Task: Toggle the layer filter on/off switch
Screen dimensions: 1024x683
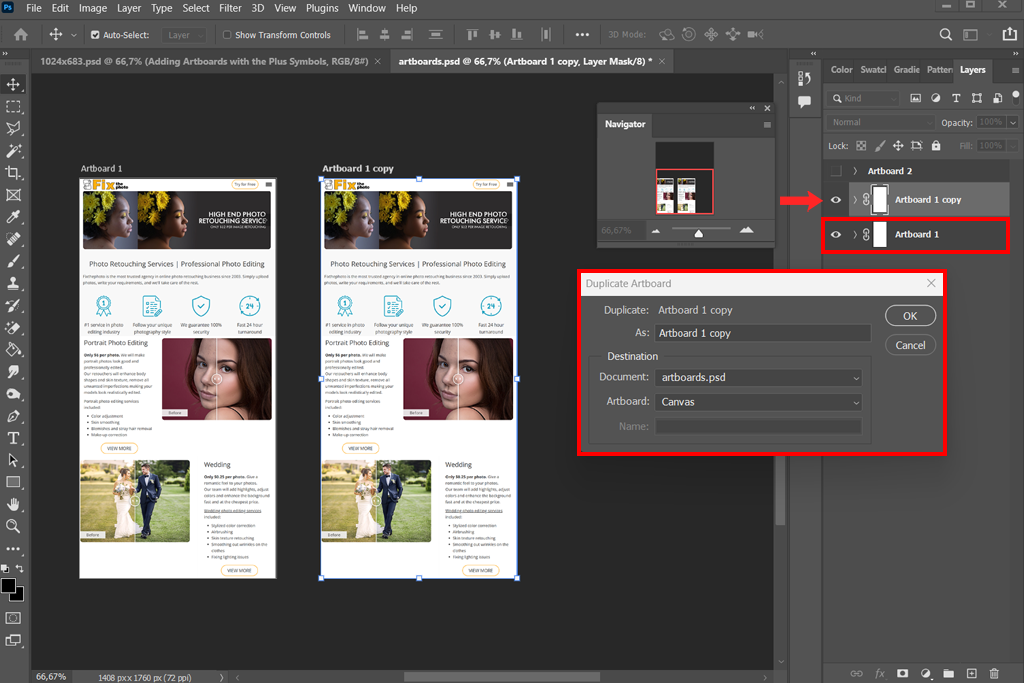Action: pyautogui.click(x=1016, y=97)
